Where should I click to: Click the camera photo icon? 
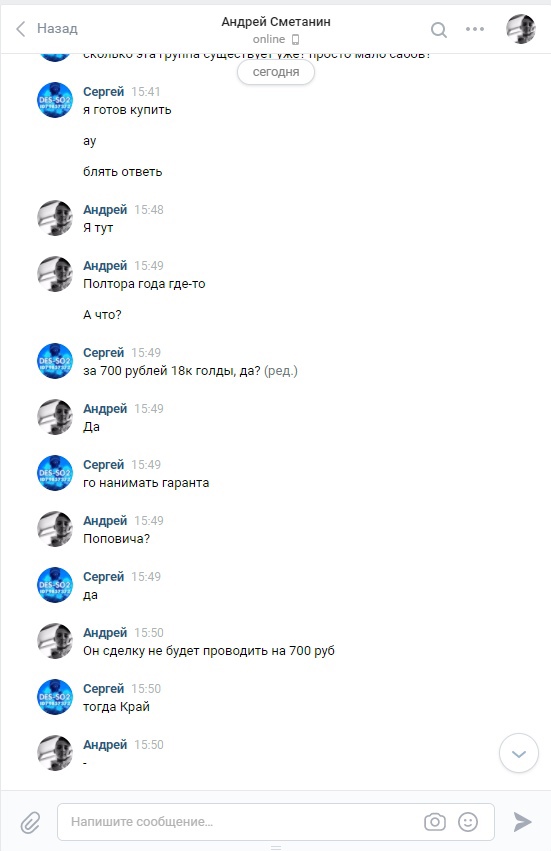click(x=435, y=822)
